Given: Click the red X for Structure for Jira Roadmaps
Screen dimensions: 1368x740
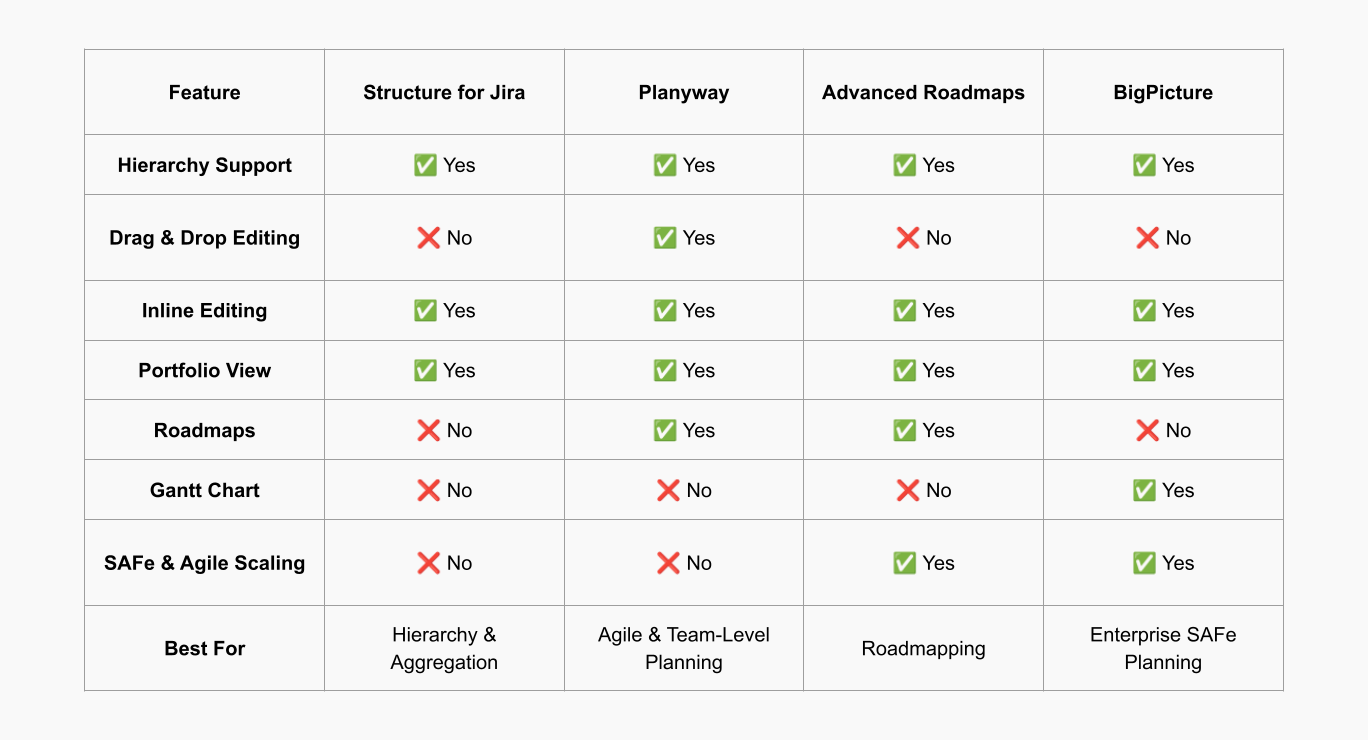Looking at the screenshot, I should pos(429,431).
